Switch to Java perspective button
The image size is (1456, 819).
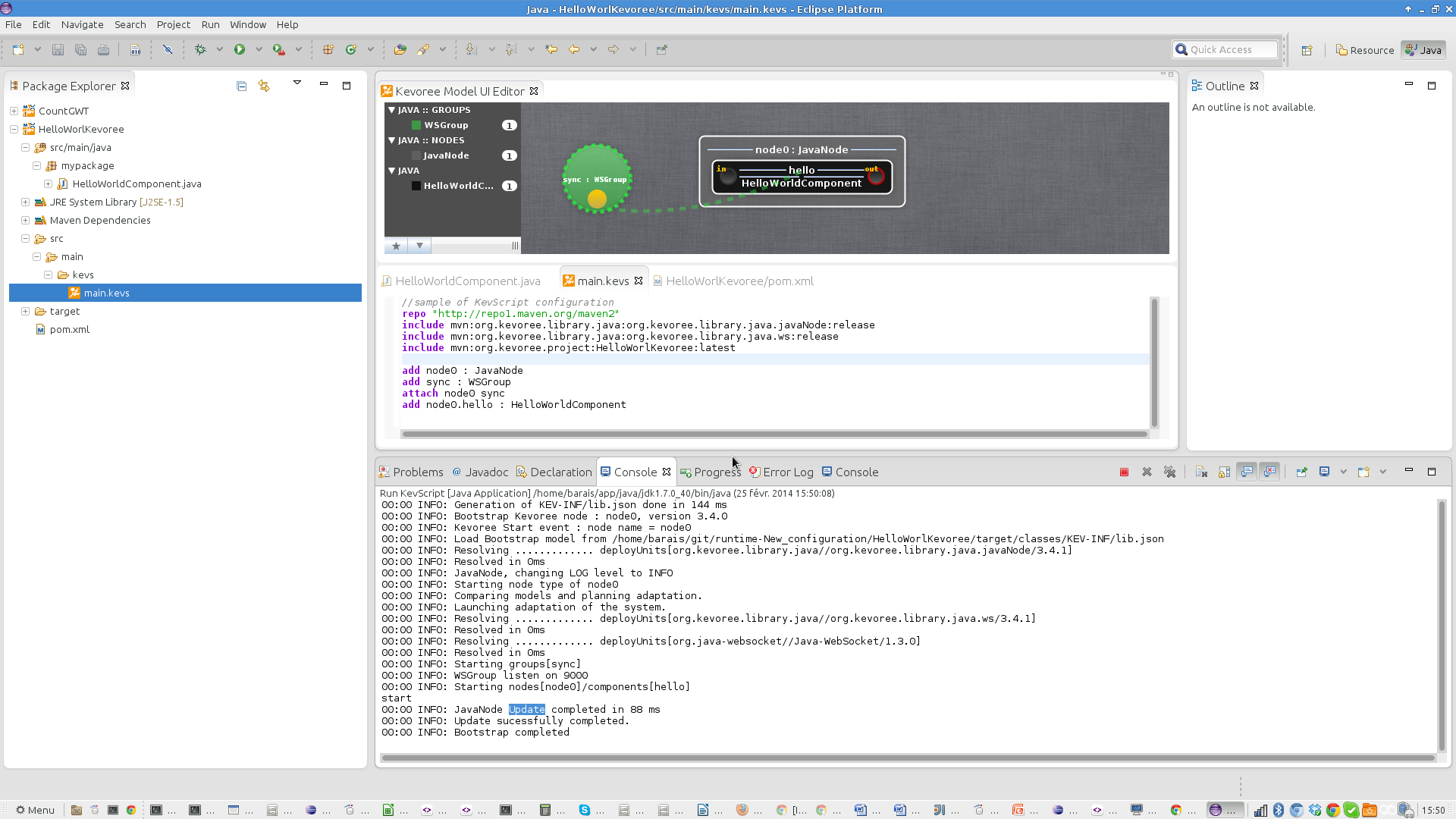point(1423,50)
